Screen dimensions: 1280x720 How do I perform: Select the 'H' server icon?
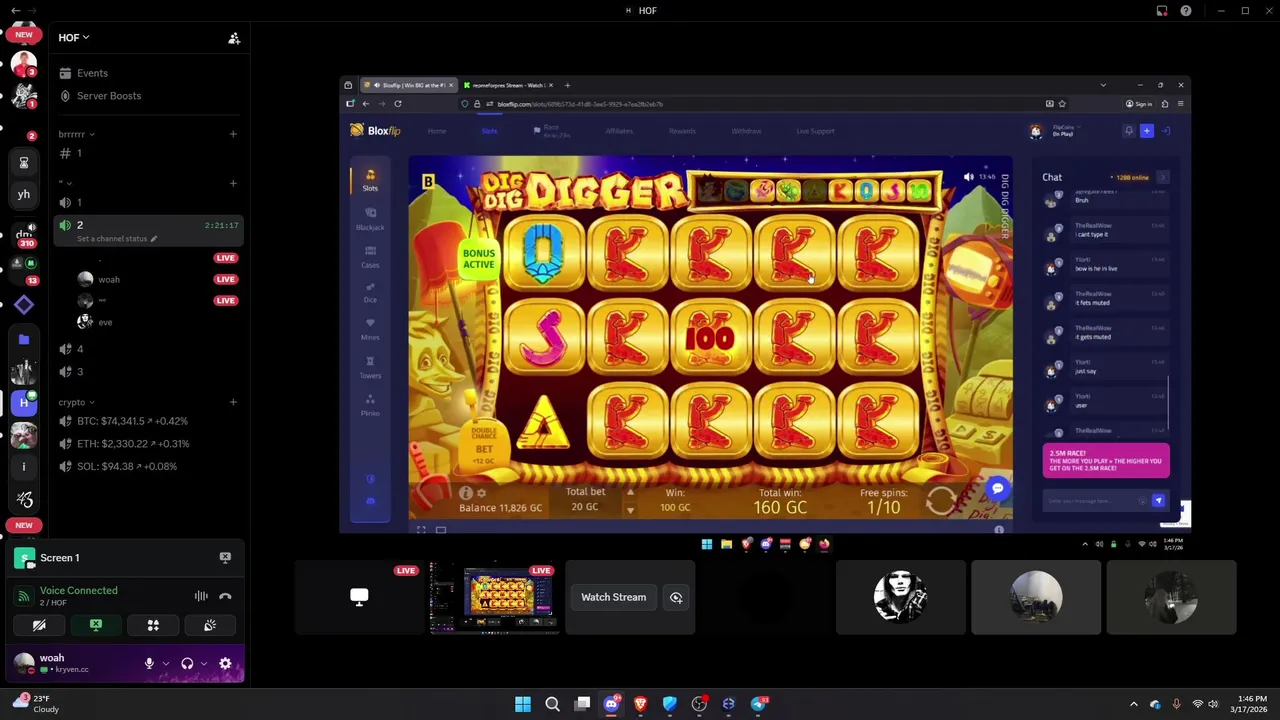[x=24, y=402]
